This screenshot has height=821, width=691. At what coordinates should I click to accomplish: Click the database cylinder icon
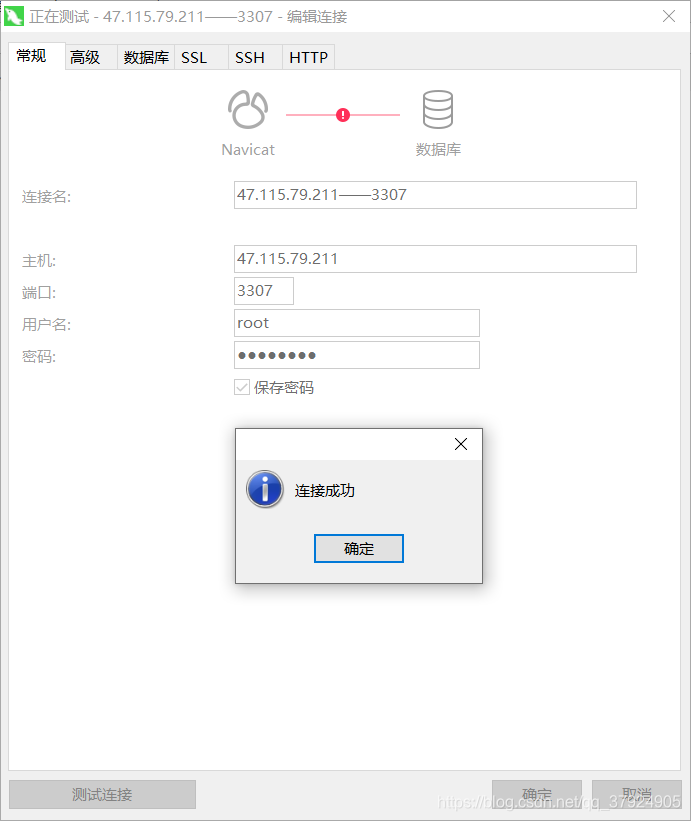click(x=438, y=109)
